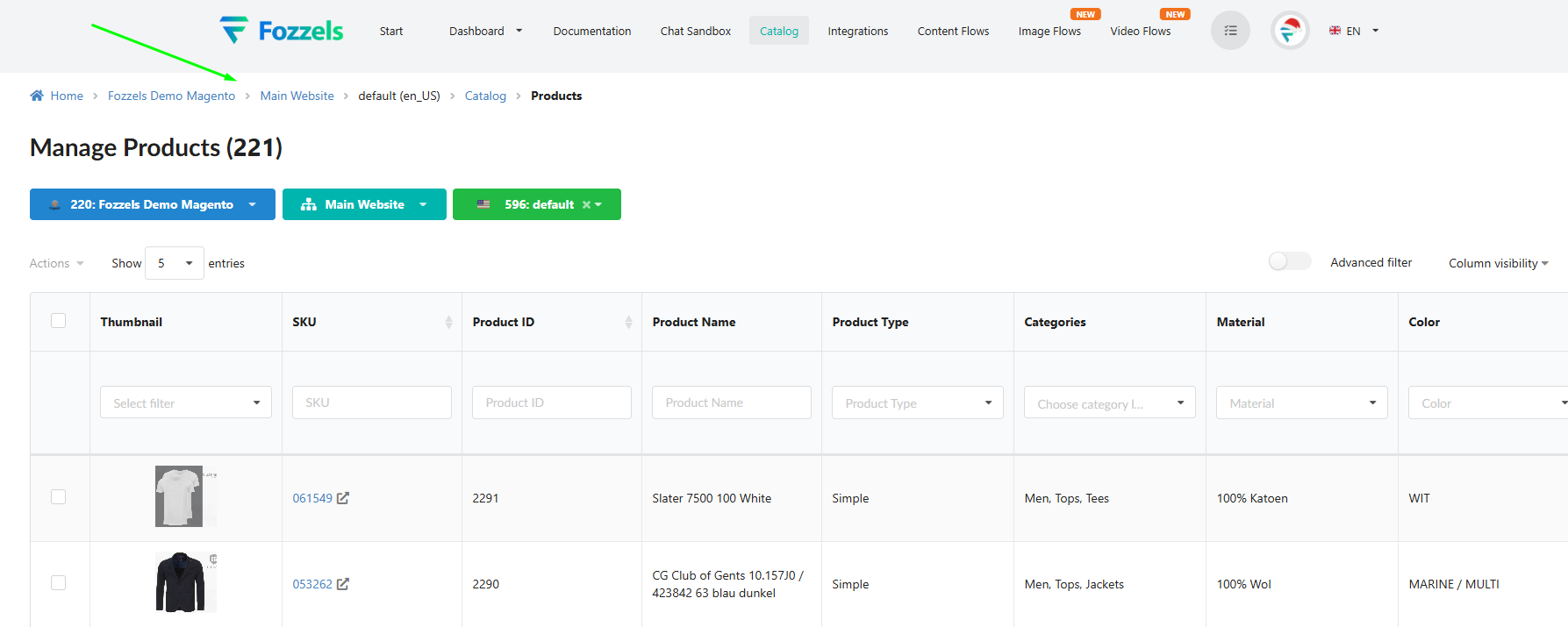Tick checkbox for Slater 7500 100 White
Screen dimensions: 1568x627
59,497
